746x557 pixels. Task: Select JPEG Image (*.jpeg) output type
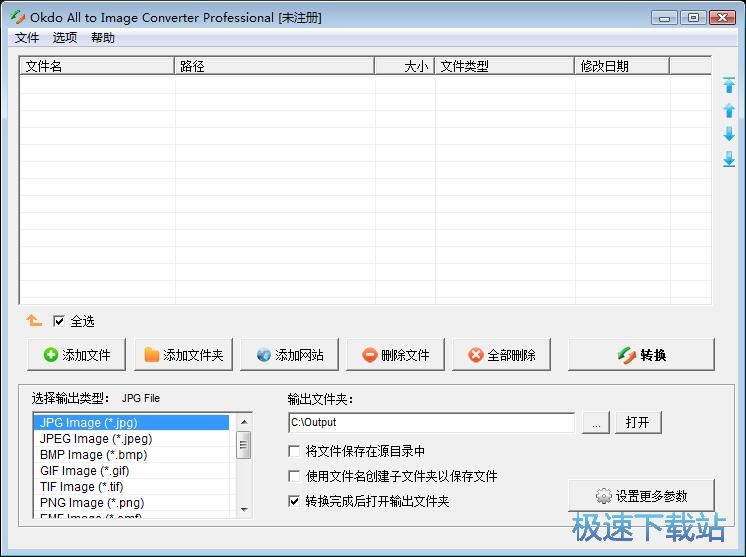point(131,439)
